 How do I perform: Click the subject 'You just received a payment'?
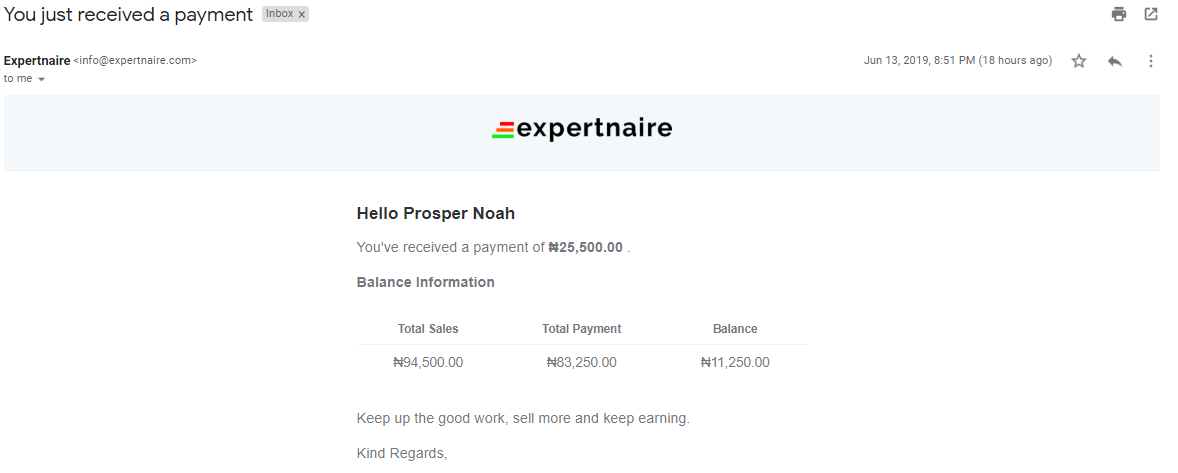(128, 14)
